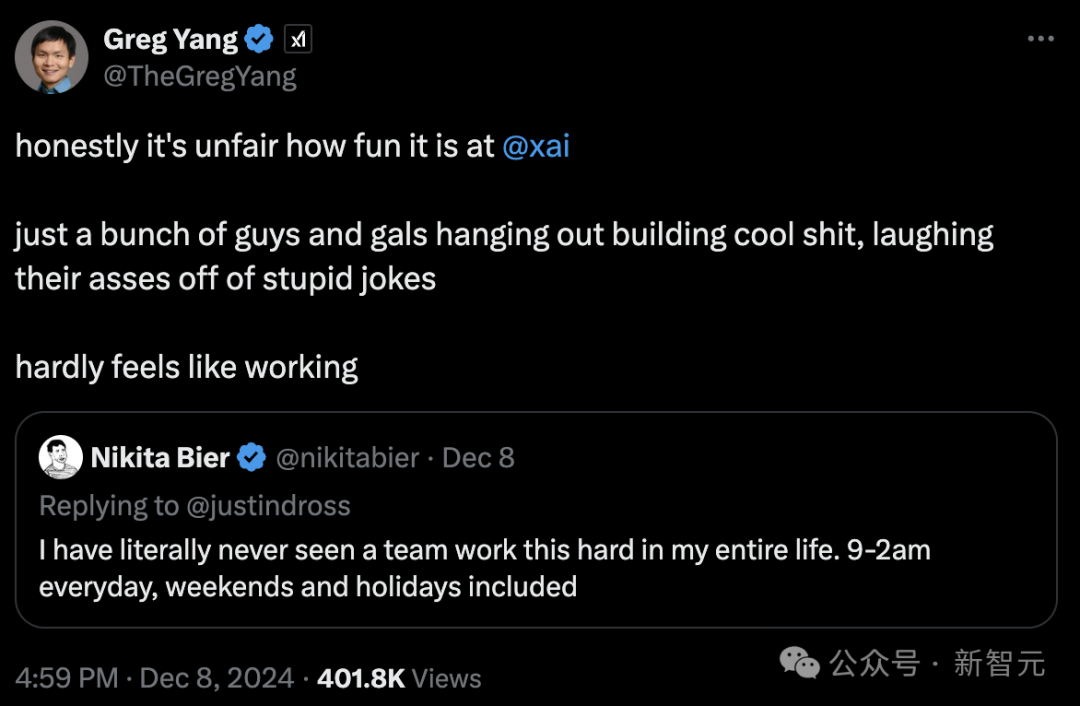Click the 公众号 · 新智元 watermark text
Viewport: 1080px width, 706px height.
point(937,663)
